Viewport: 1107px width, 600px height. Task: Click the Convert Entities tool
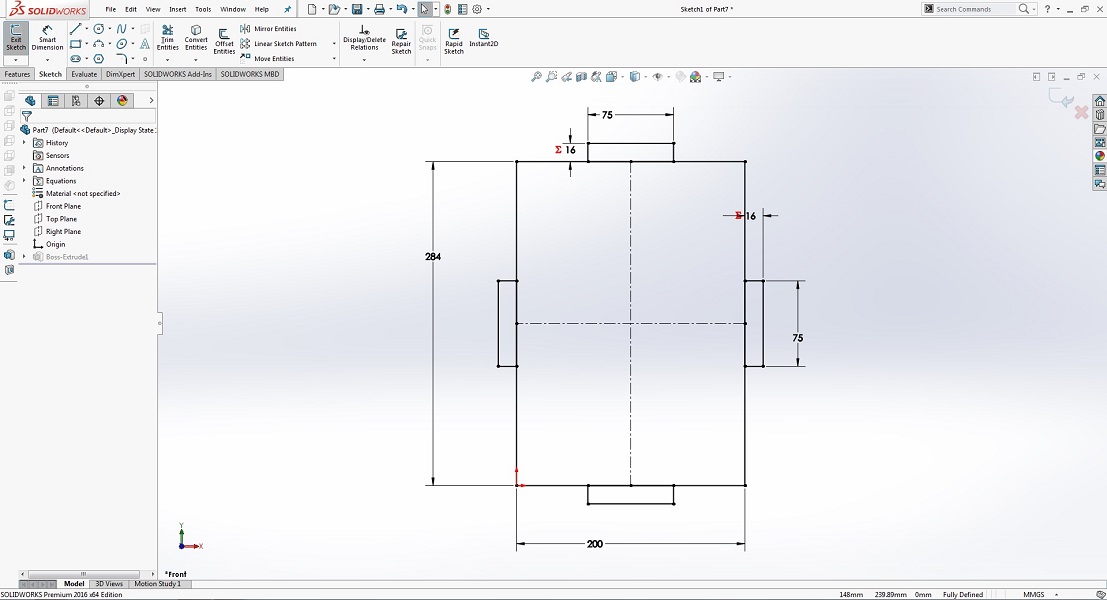[196, 38]
